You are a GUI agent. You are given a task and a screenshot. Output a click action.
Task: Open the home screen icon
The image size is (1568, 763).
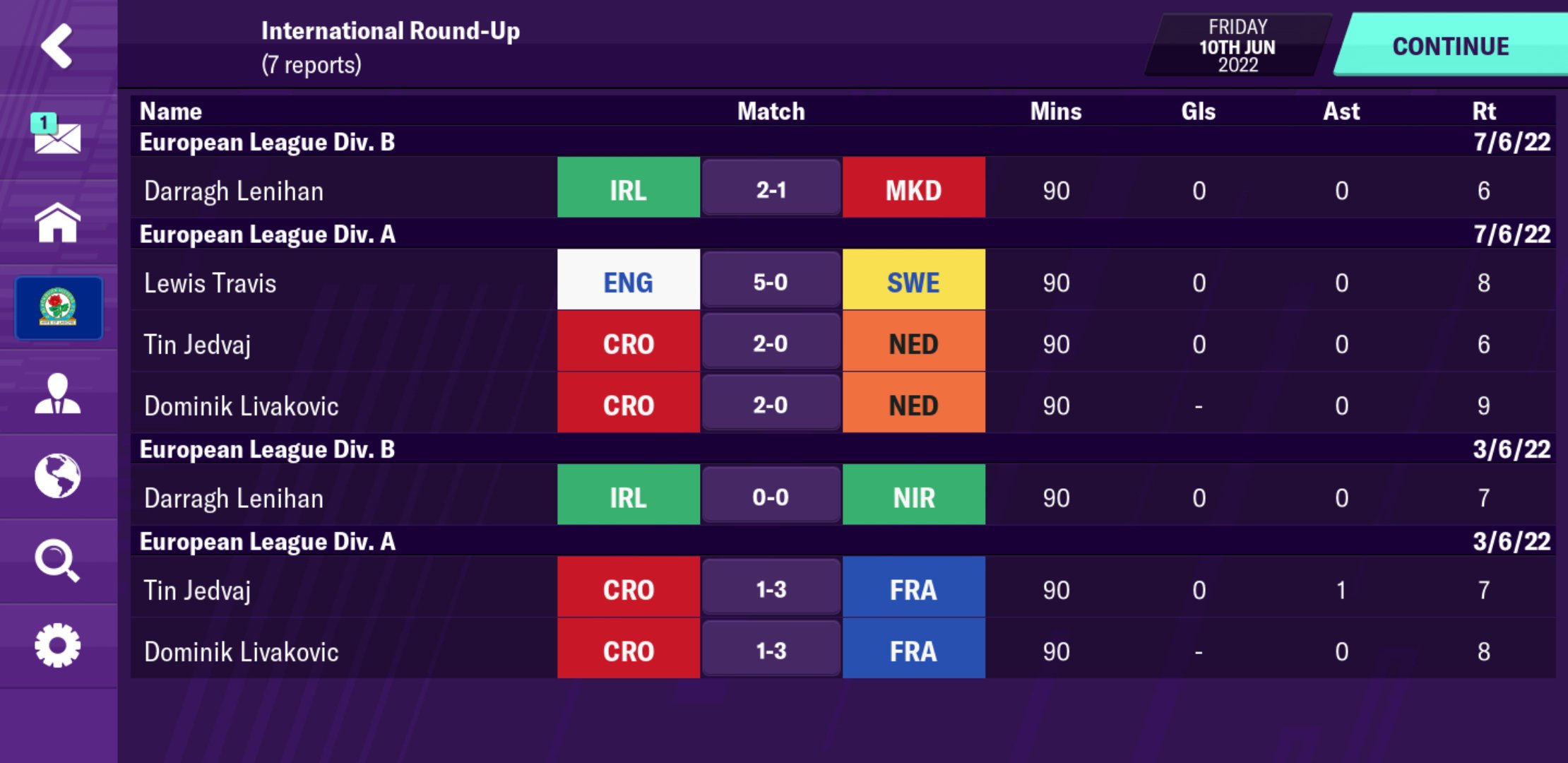[57, 222]
